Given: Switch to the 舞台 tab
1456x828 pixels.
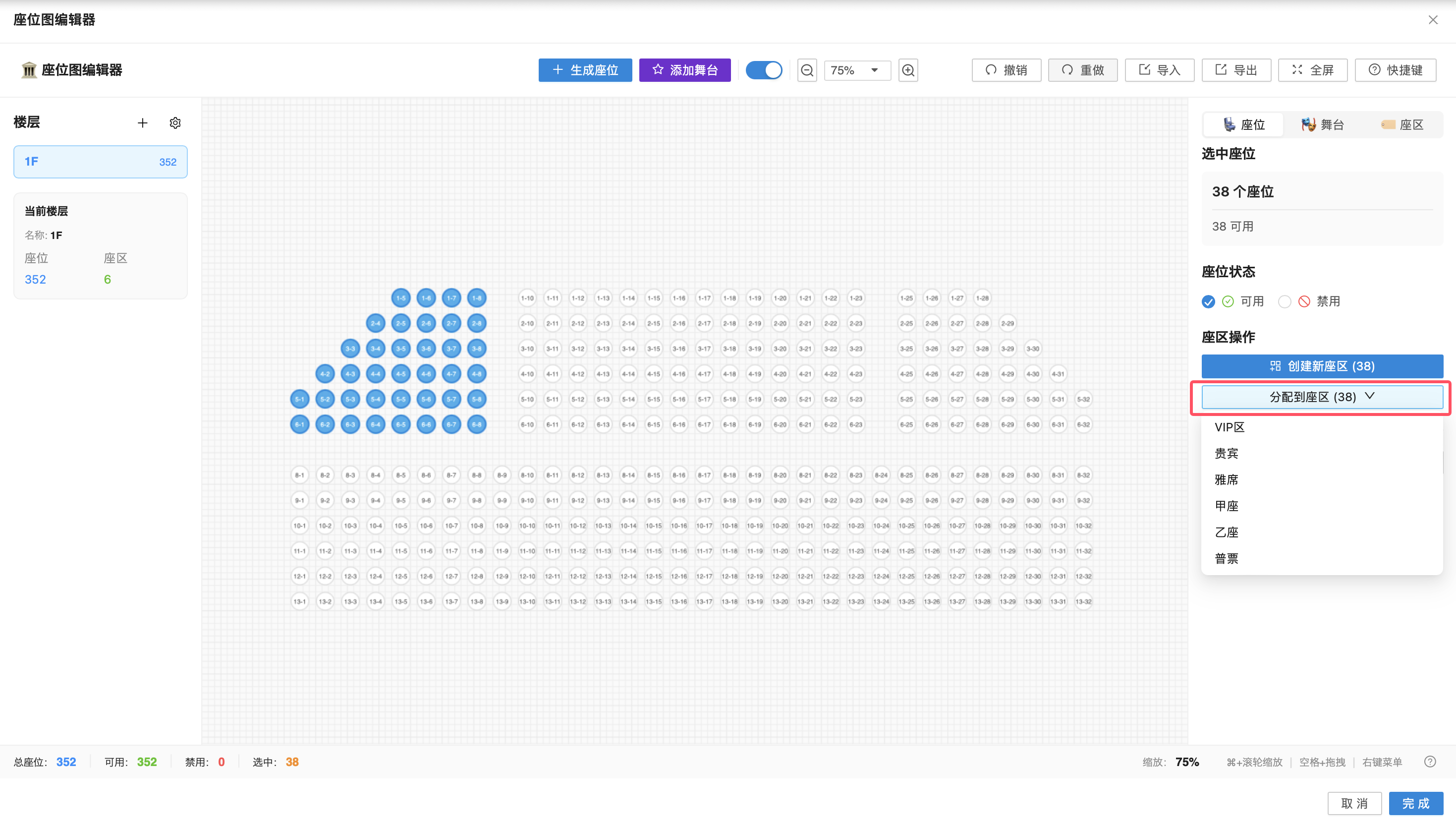Looking at the screenshot, I should [1323, 124].
